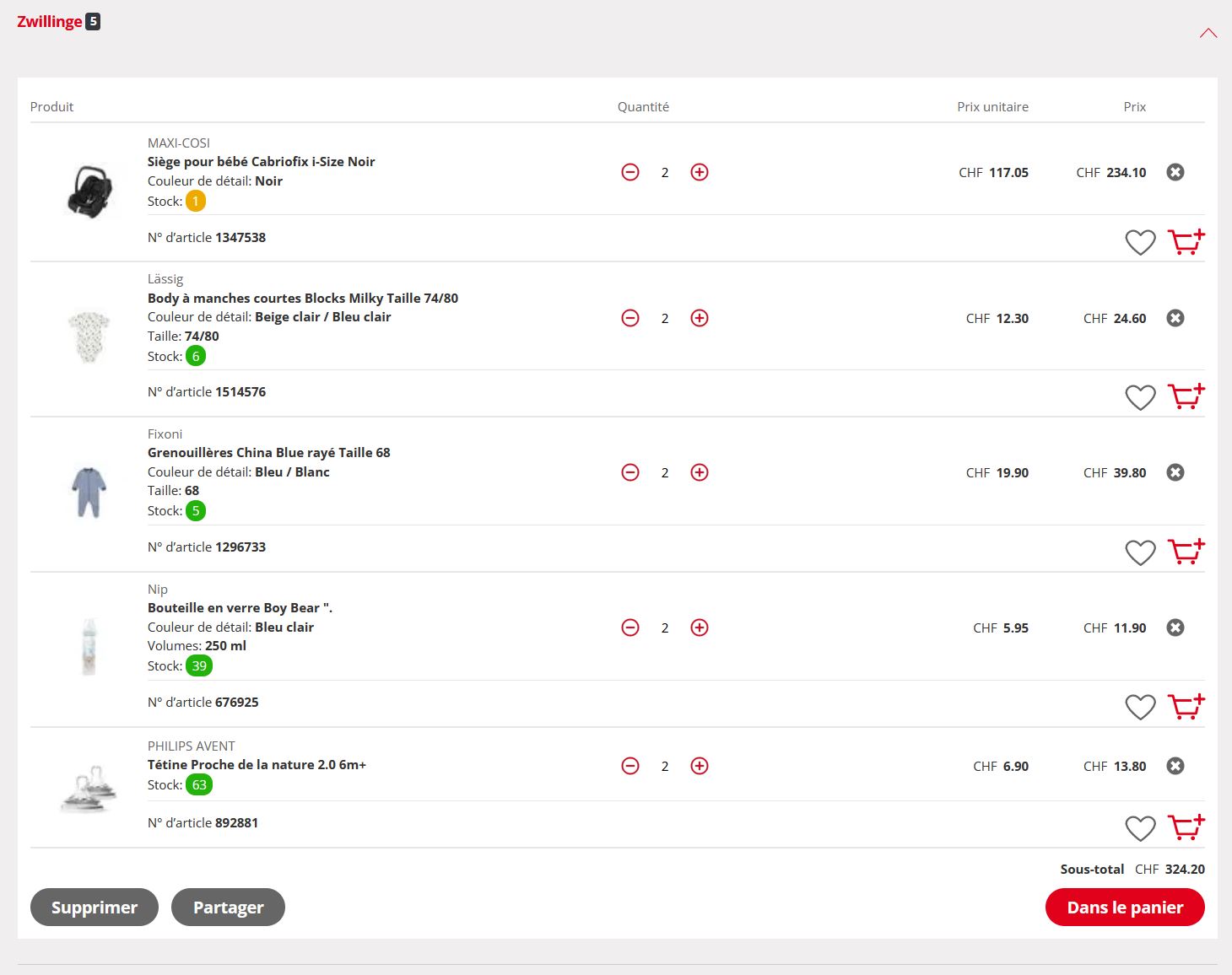Favorite the Fixoni article 1296733
Screen dimensions: 1232x975
coord(1141,552)
